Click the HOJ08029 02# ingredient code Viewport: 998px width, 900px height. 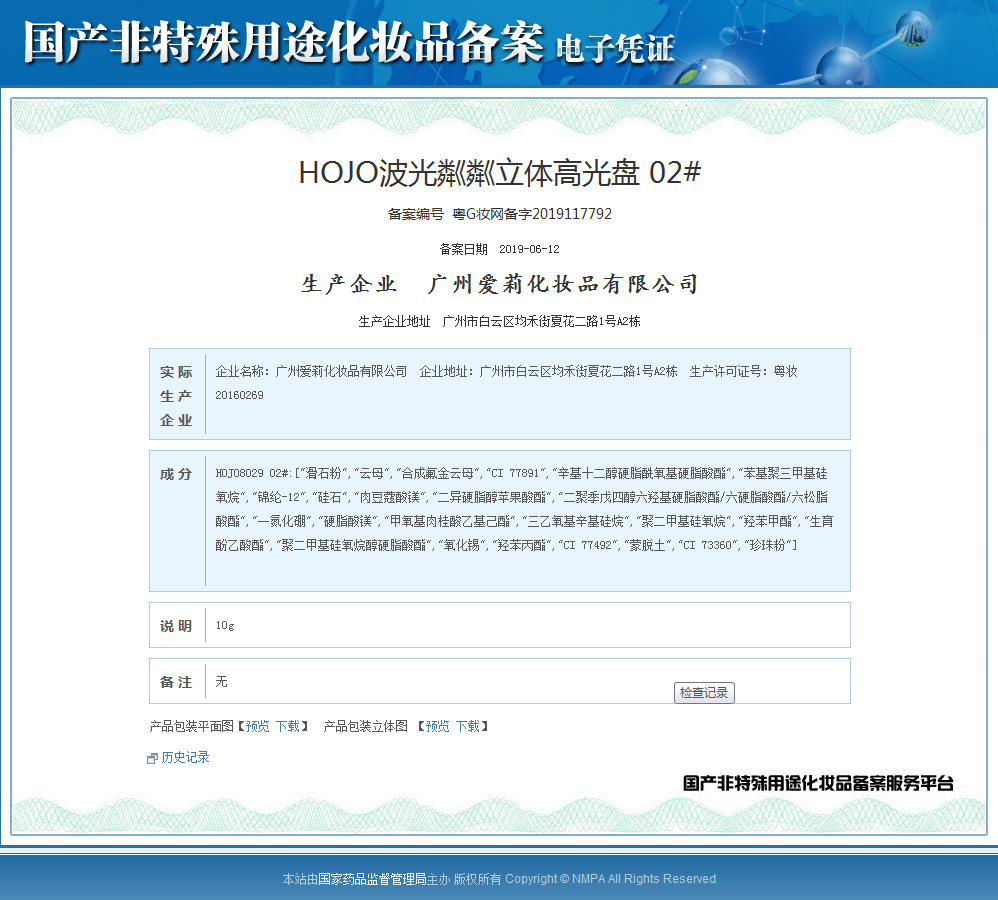pyautogui.click(x=253, y=474)
